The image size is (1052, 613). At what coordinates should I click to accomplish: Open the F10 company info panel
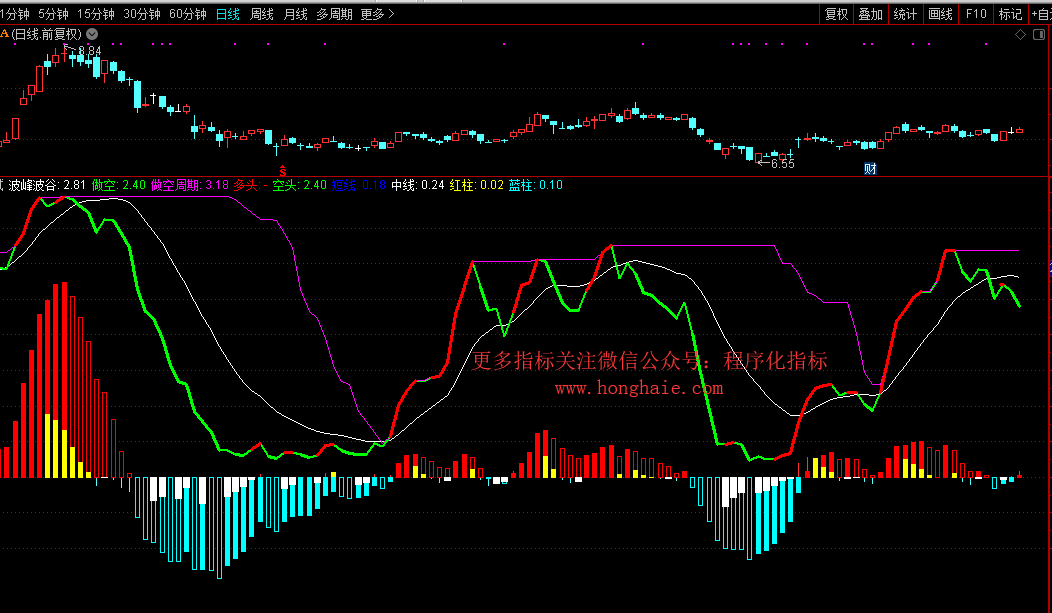click(x=977, y=14)
